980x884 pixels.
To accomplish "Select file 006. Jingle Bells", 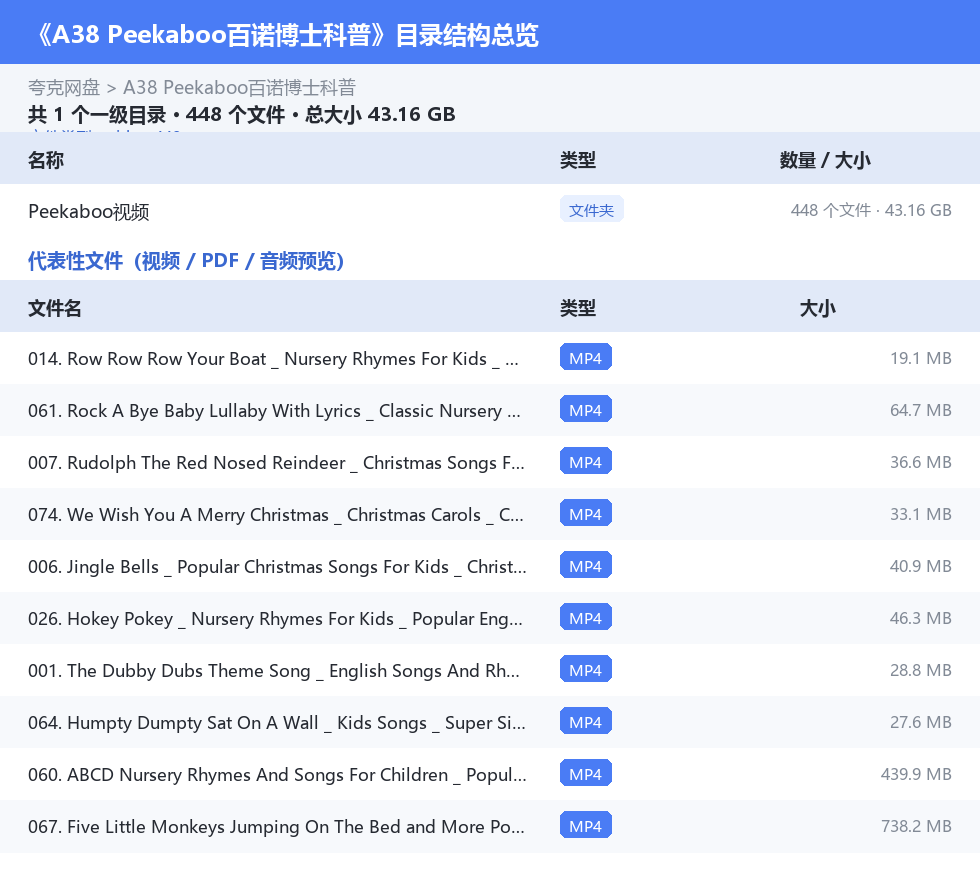I will [x=278, y=566].
